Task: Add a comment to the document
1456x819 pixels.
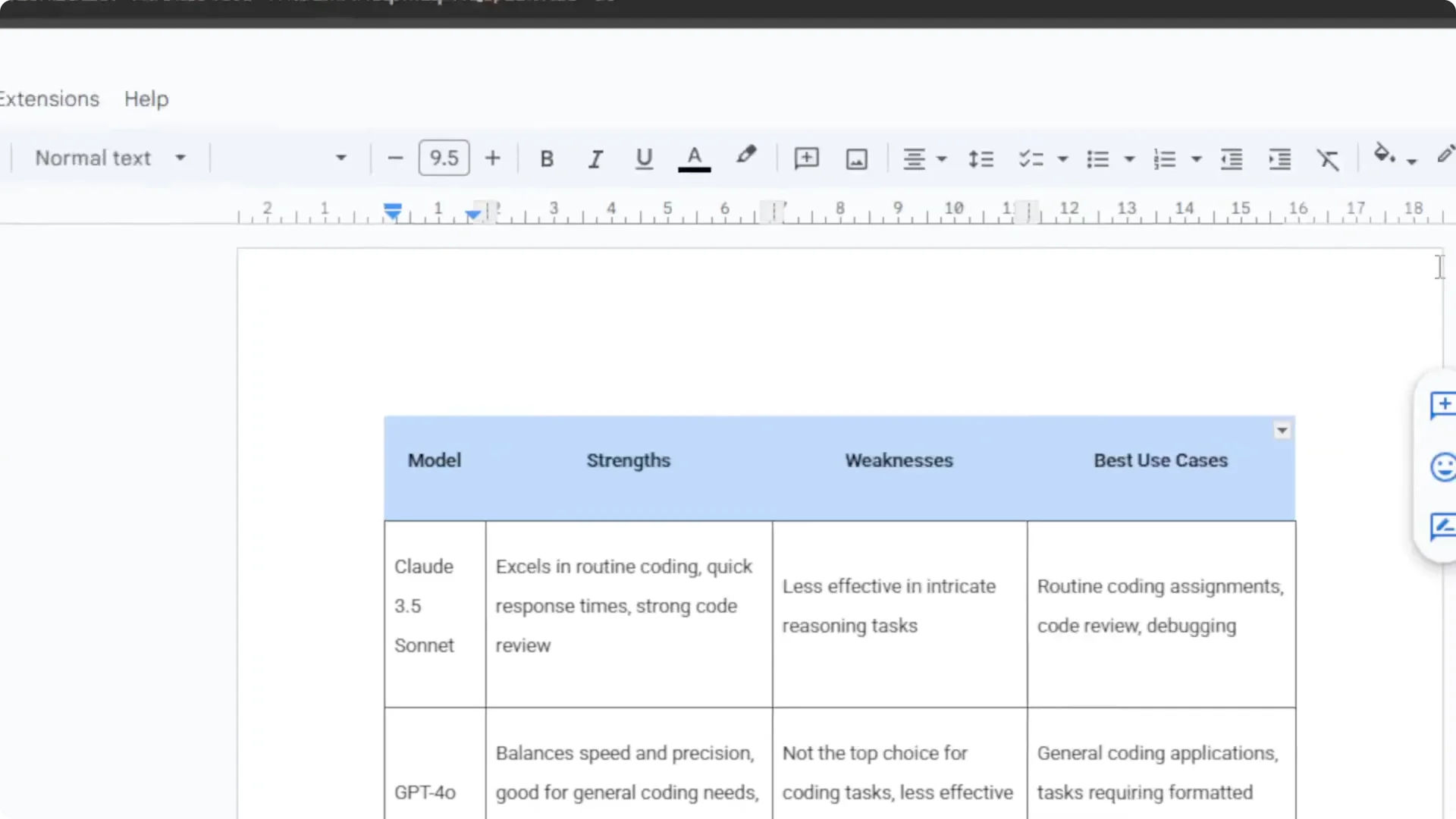Action: 806,158
